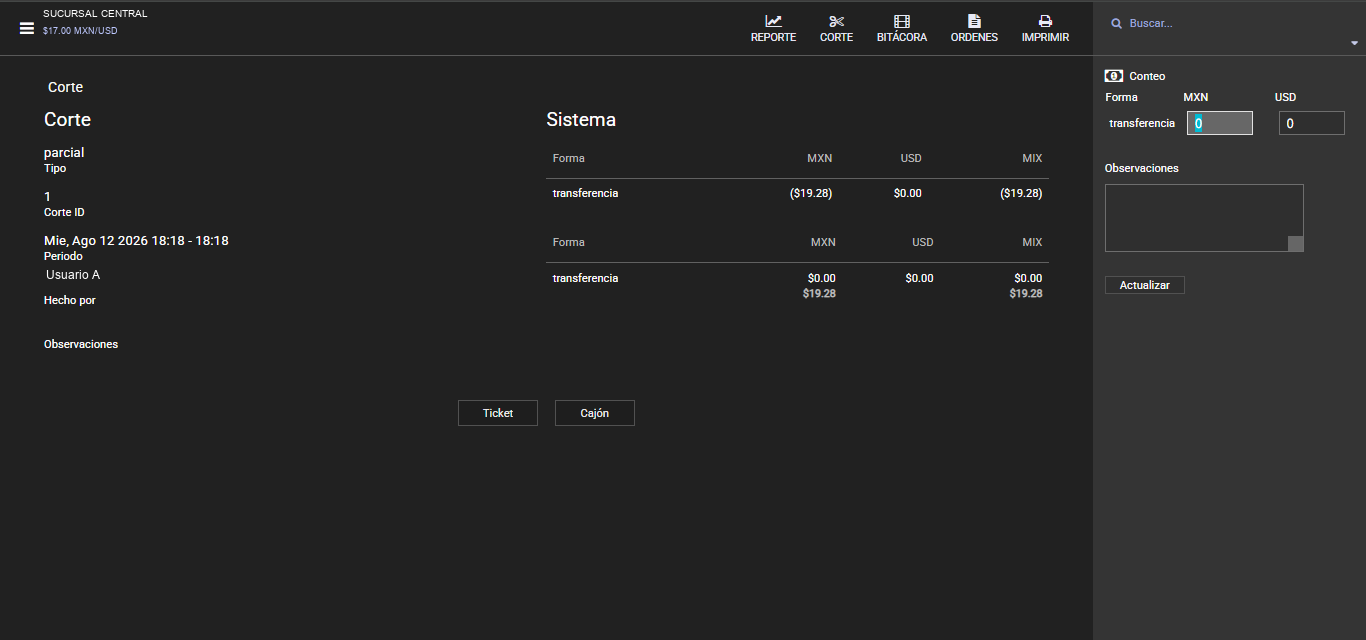Click the search magnifier icon
Viewport: 1366px width, 640px height.
click(x=1116, y=23)
